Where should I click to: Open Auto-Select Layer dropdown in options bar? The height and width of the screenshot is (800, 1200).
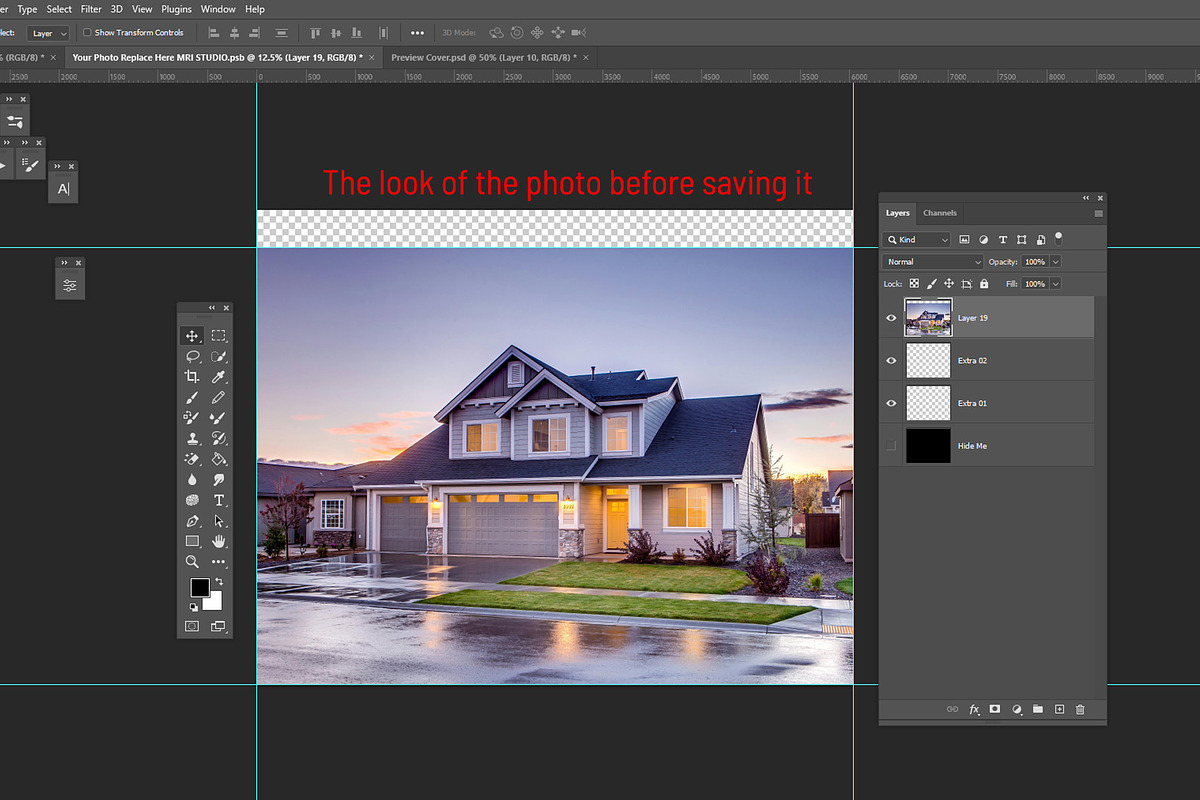point(49,33)
